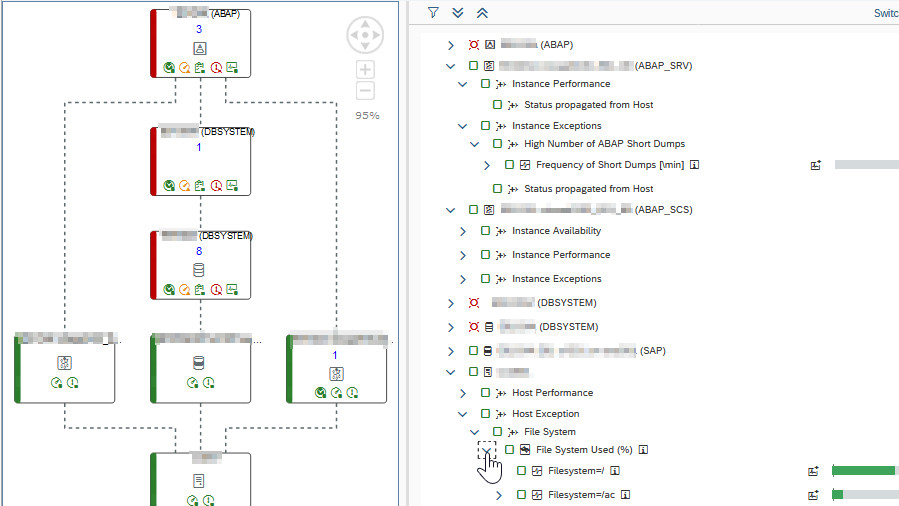899x506 pixels.
Task: Click the Filesystem=/ usage bar
Action: [864, 470]
